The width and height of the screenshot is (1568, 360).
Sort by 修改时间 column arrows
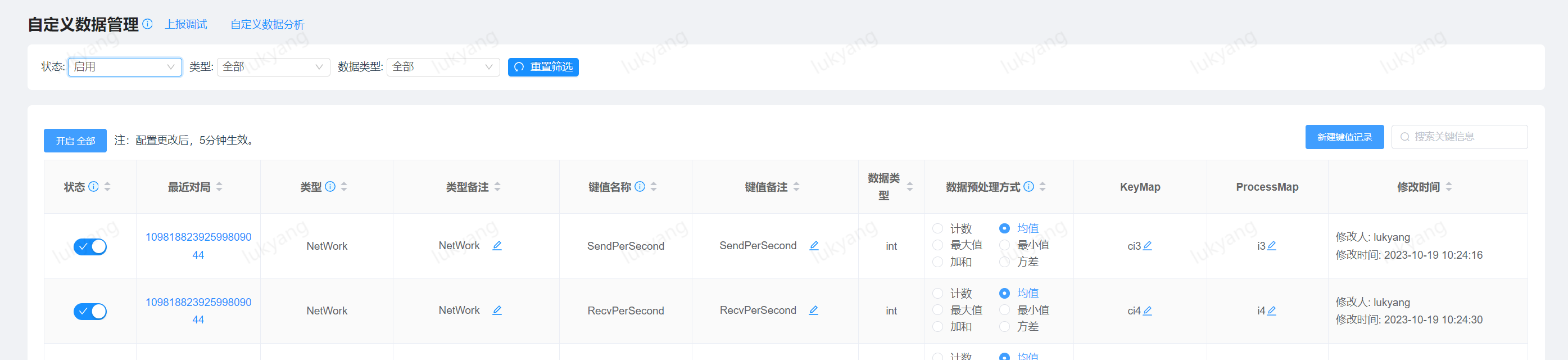pos(1449,187)
